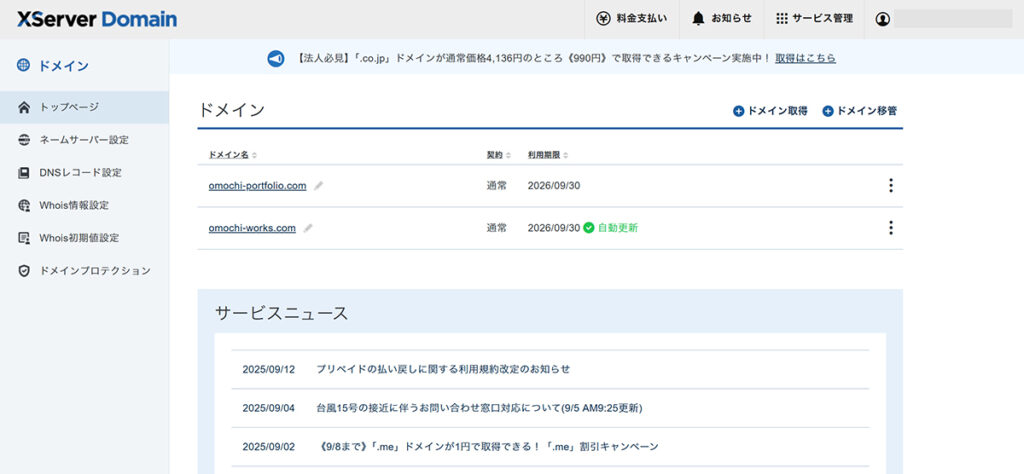This screenshot has height=474, width=1024.
Task: Click the pencil icon beside omochi-portfolio.com
Action: (319, 186)
